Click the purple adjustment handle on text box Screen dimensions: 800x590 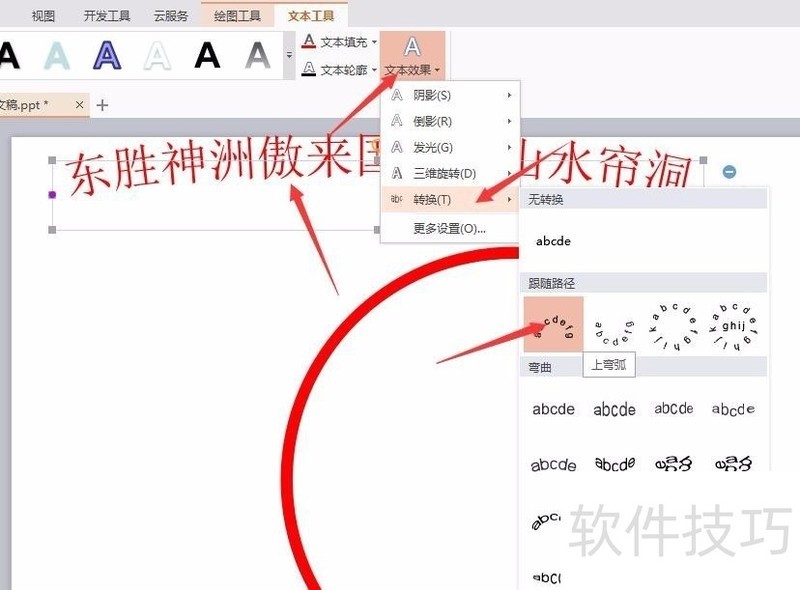52,194
